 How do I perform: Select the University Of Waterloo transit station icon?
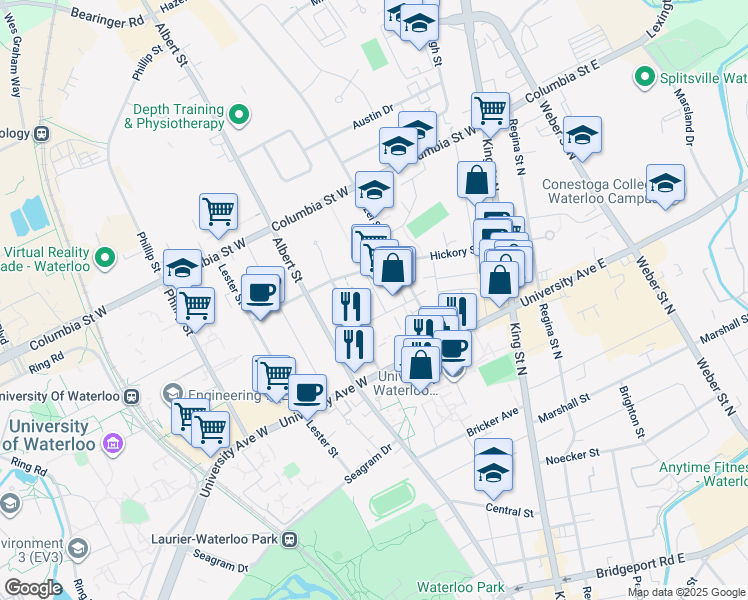tap(131, 395)
